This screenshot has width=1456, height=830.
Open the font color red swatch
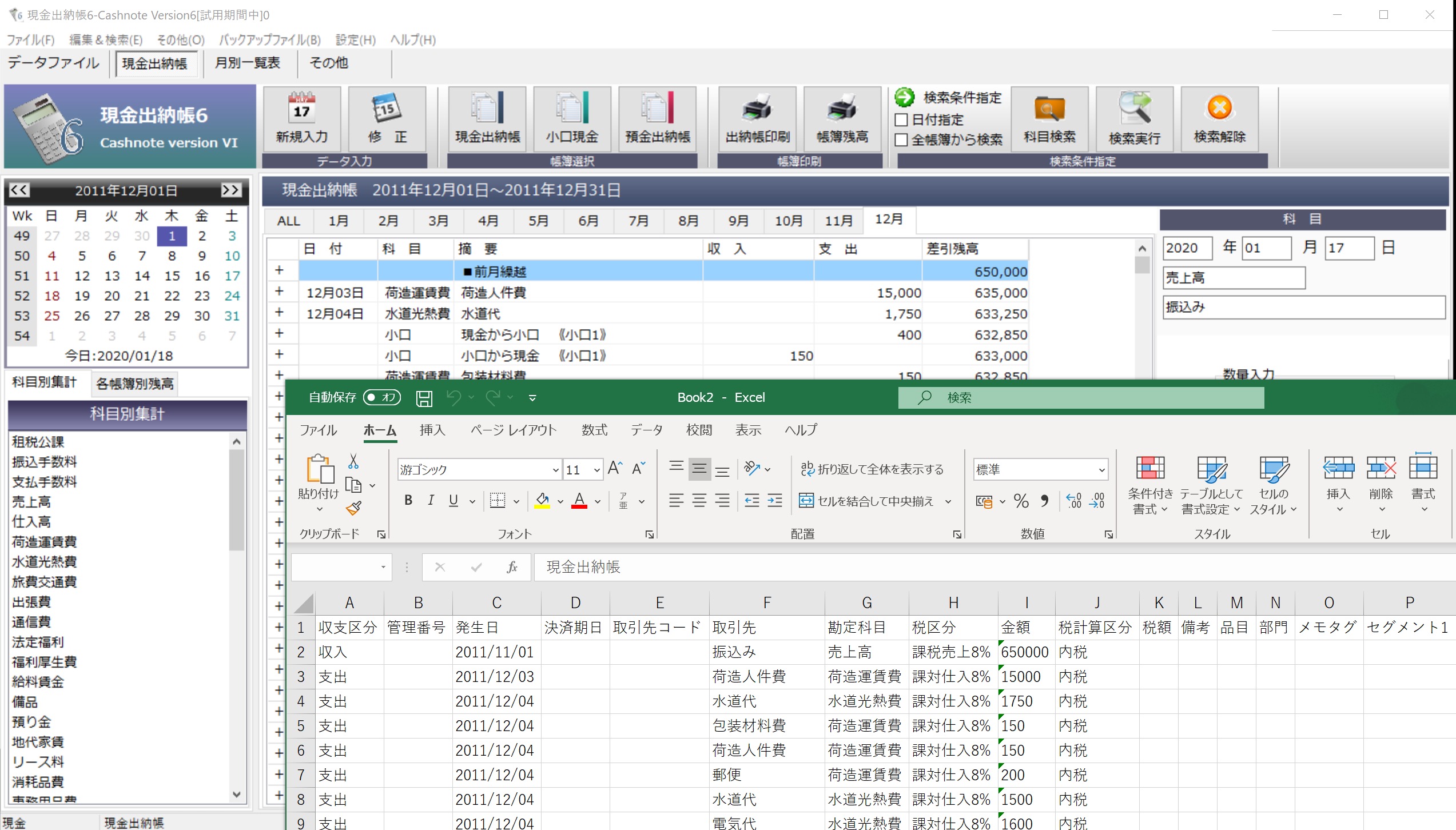click(x=579, y=501)
